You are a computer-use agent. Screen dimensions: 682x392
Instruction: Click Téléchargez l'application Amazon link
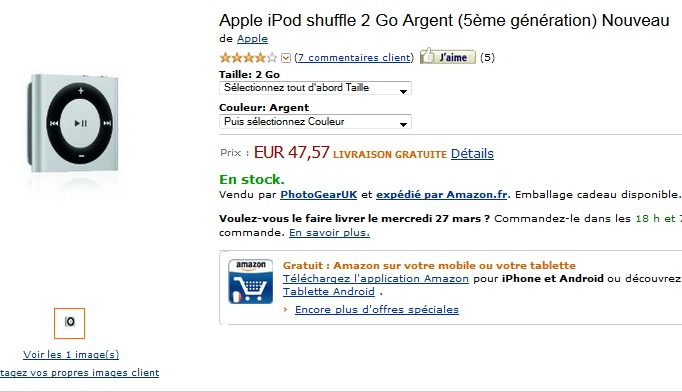click(x=376, y=278)
